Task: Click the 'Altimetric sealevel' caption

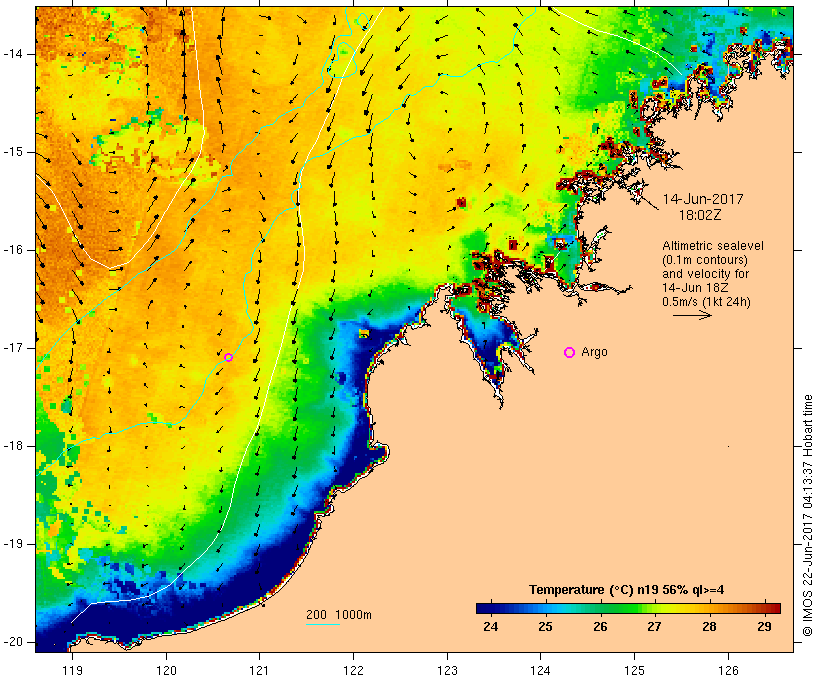Action: (713, 246)
